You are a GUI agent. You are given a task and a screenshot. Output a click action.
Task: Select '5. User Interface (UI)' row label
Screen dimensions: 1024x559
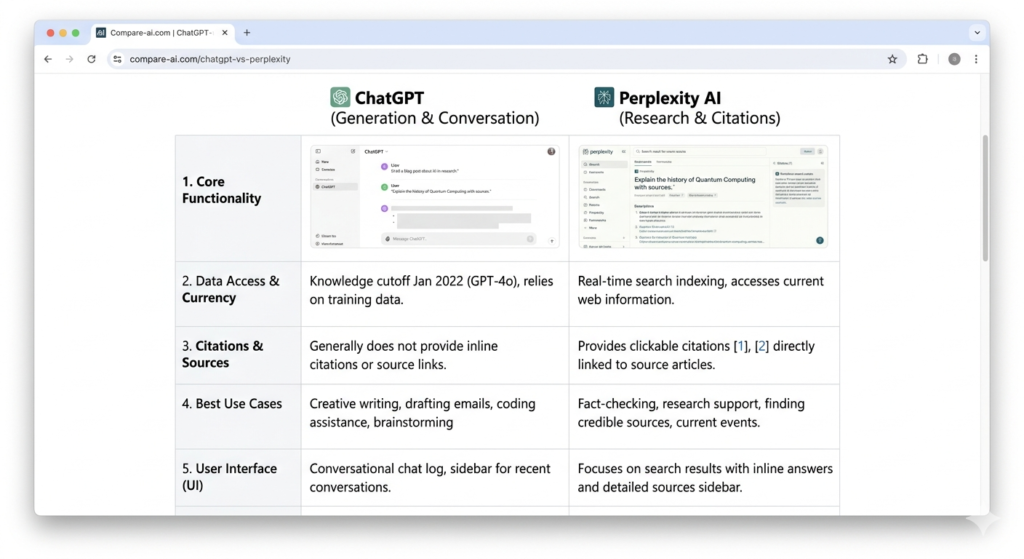[229, 477]
